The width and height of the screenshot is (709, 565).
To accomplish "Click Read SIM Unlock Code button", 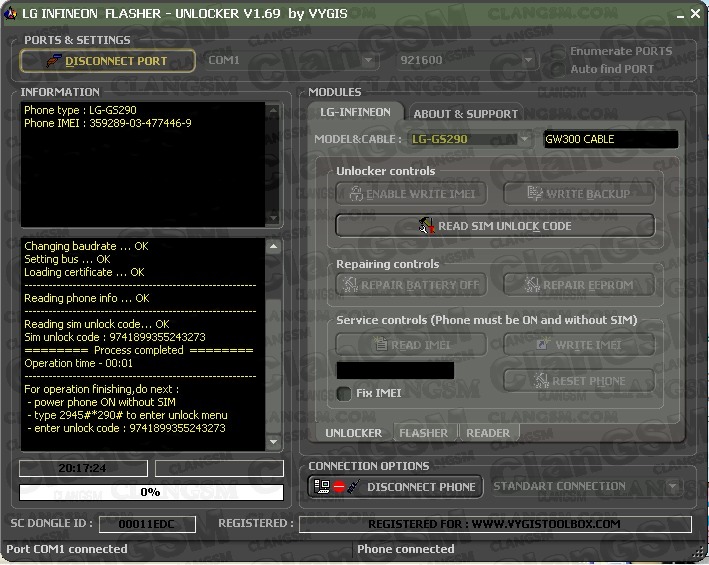I will [x=495, y=226].
